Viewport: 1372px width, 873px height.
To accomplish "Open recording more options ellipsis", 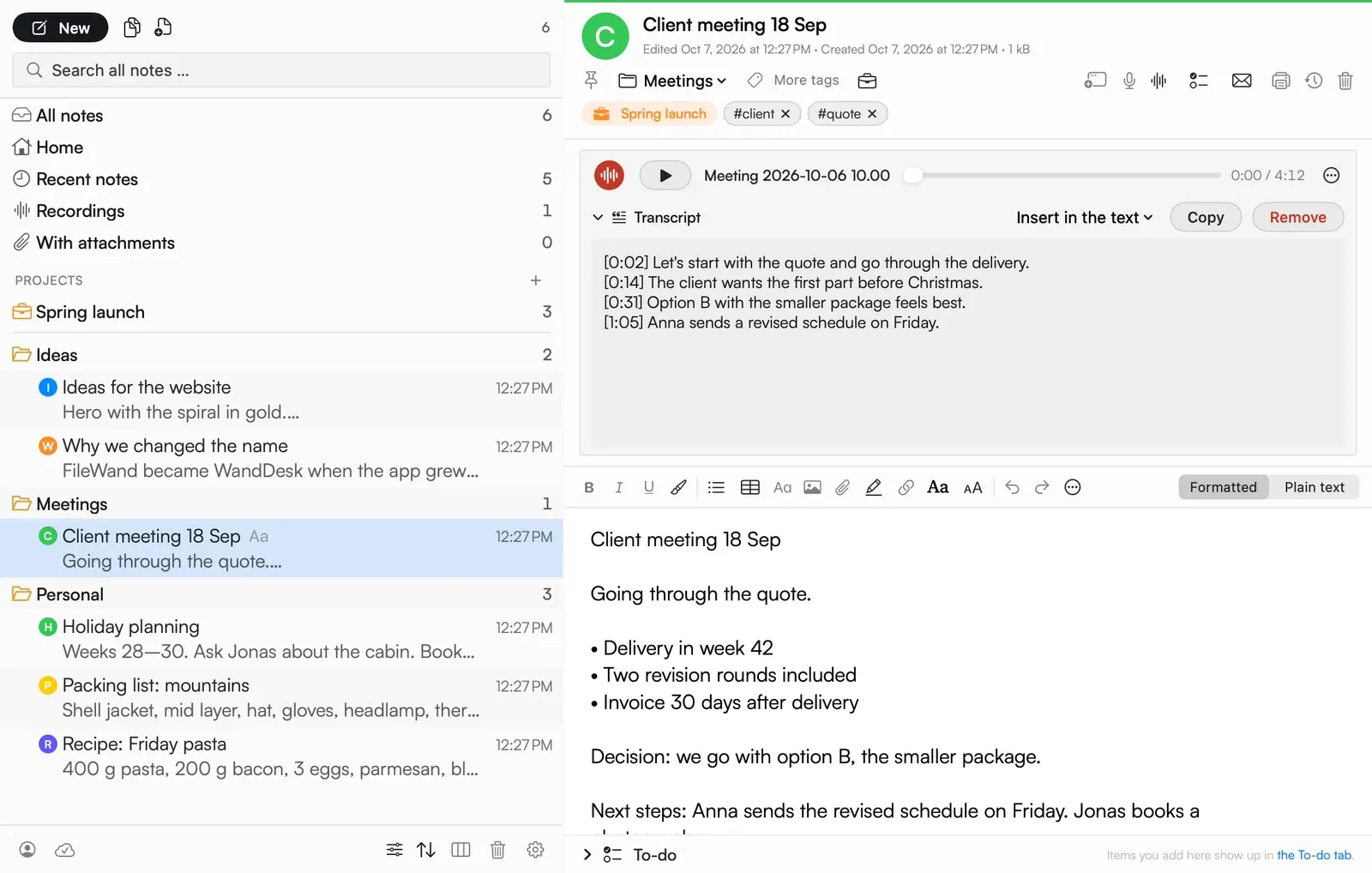I will pos(1332,176).
